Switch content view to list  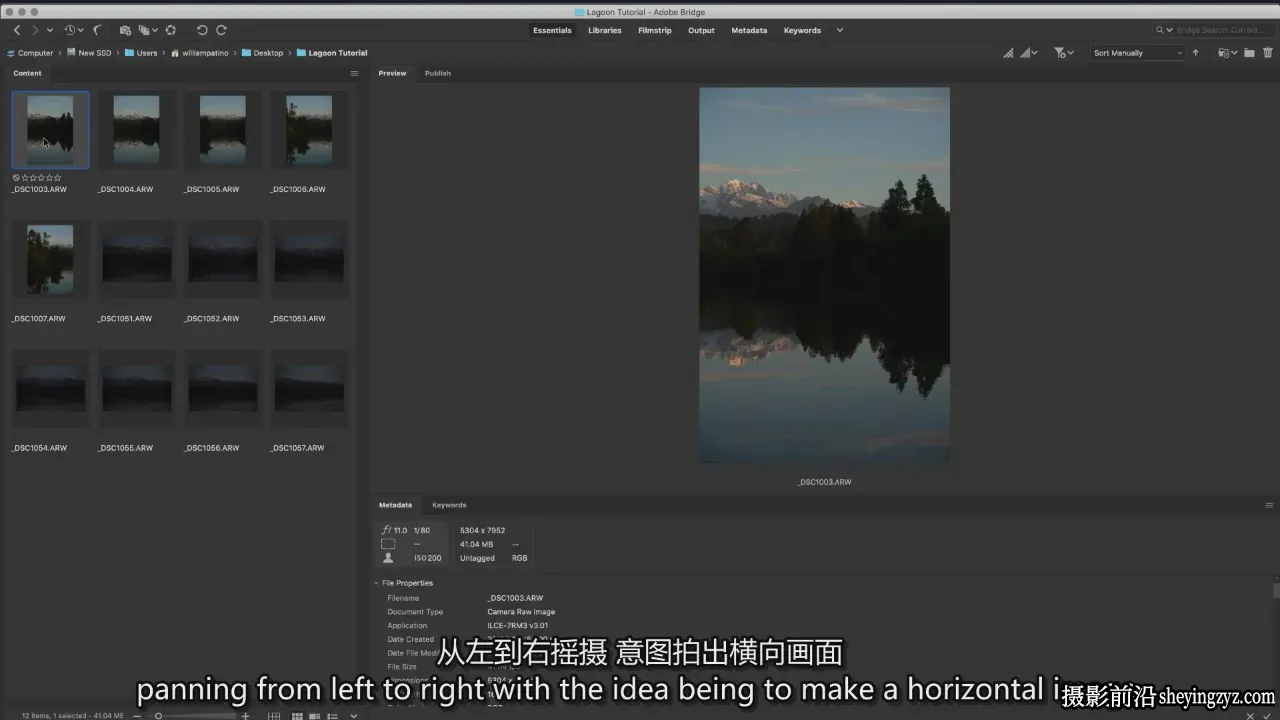333,716
